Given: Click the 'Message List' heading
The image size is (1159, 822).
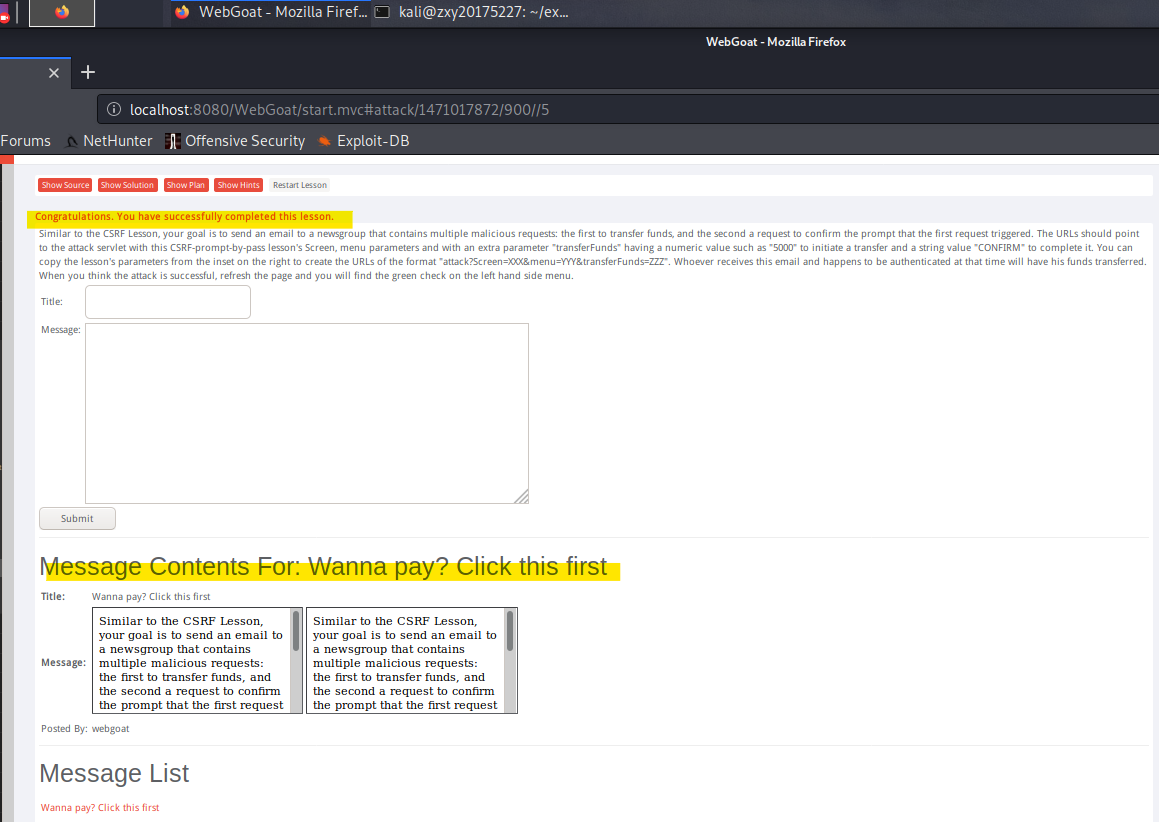Looking at the screenshot, I should coord(114,773).
